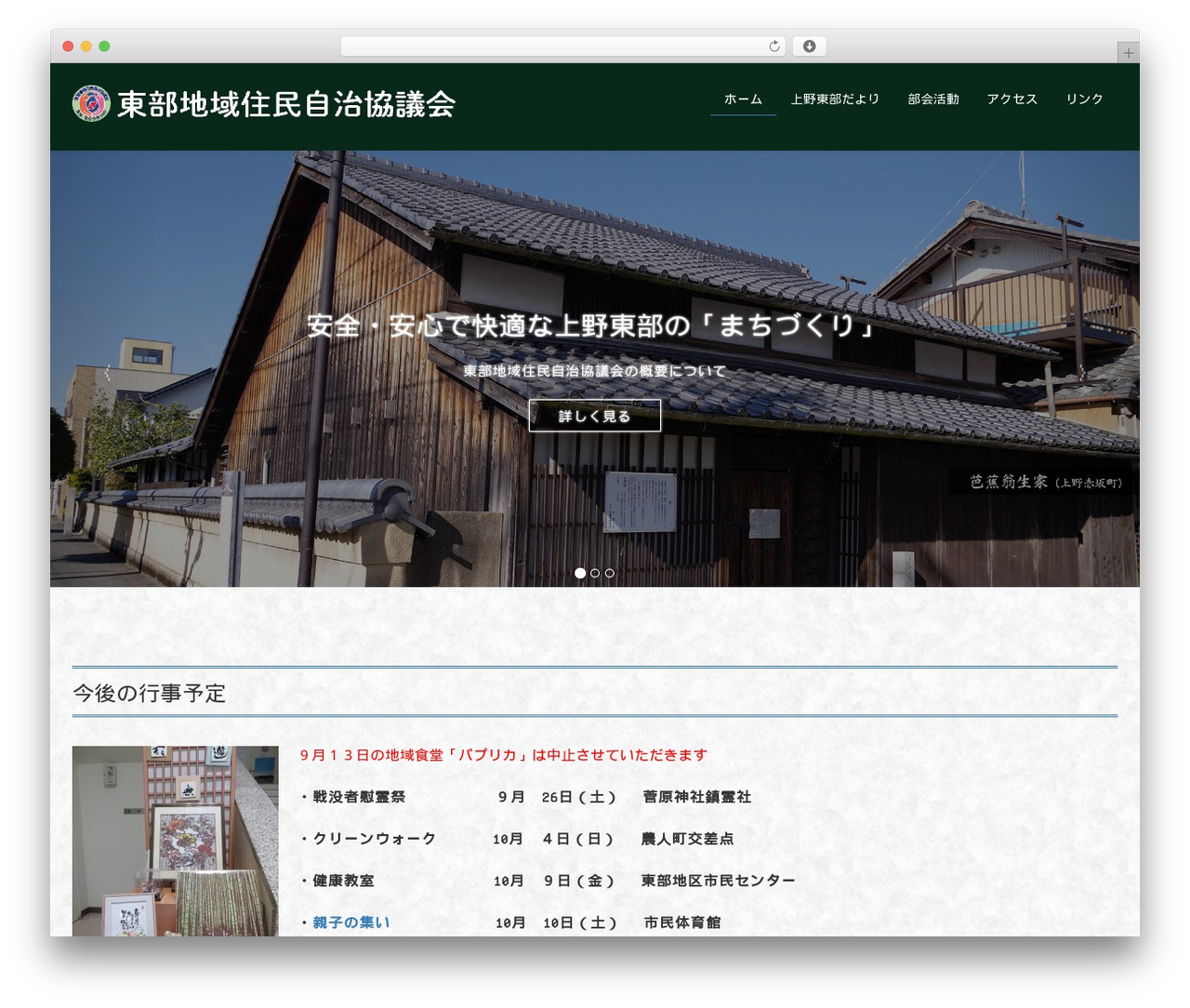The height and width of the screenshot is (1008, 1190).
Task: Click the 東部地区市民センター location text
Action: [718, 881]
